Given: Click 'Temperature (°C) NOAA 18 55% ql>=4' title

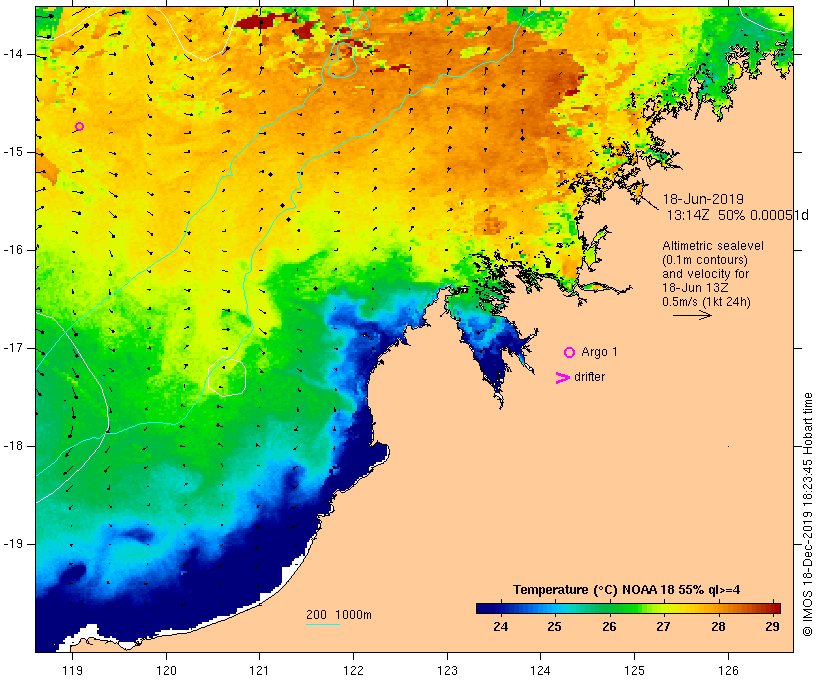Looking at the screenshot, I should click(627, 590).
